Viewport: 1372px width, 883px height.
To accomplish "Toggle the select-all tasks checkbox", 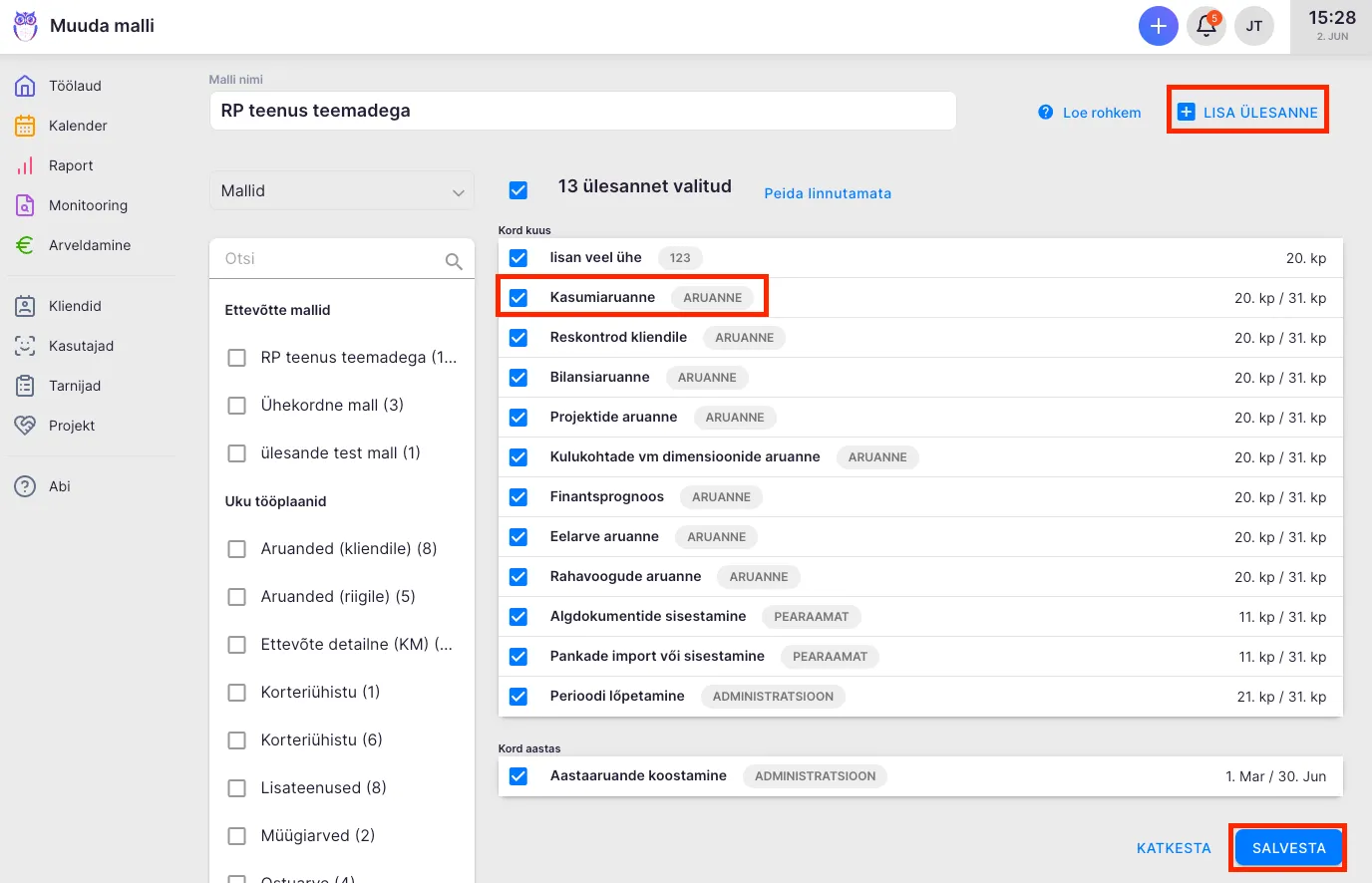I will tap(518, 189).
